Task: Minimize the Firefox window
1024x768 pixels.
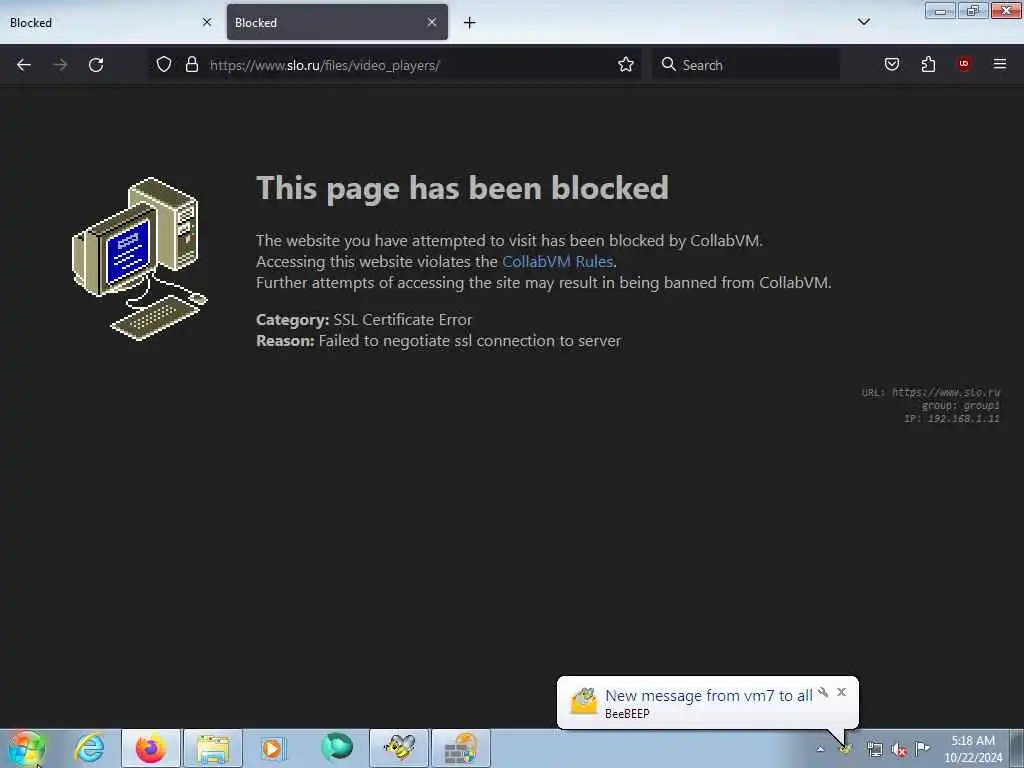Action: (940, 10)
